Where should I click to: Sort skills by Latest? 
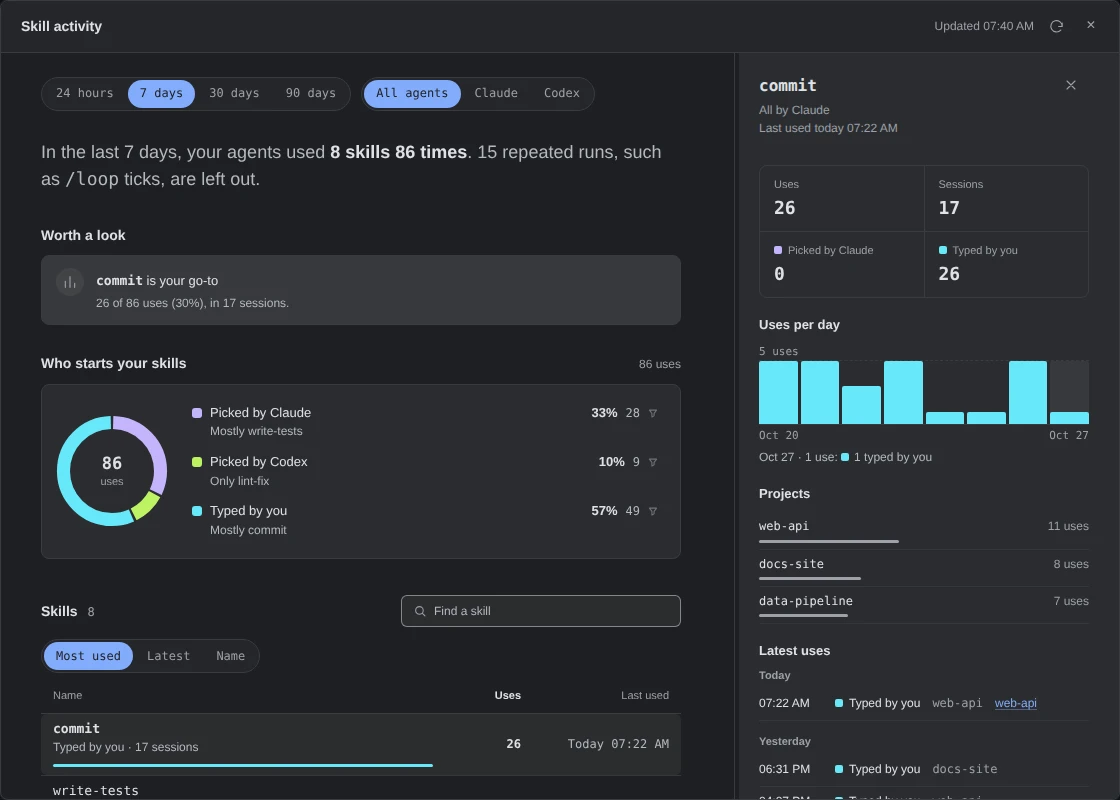point(169,656)
